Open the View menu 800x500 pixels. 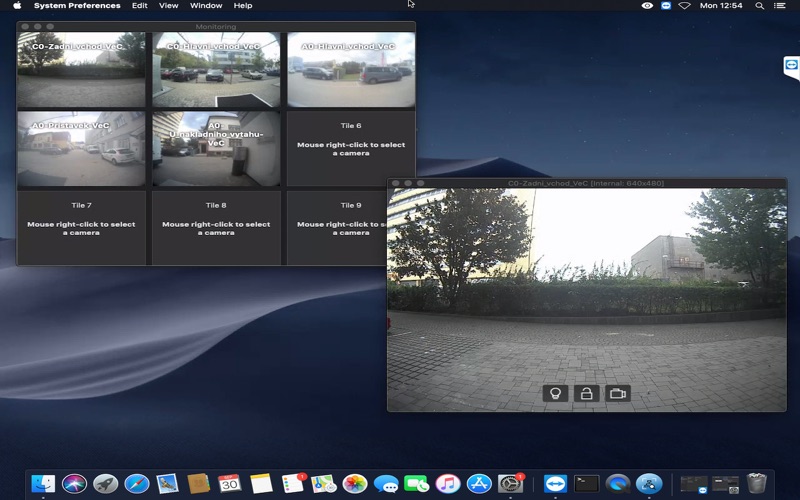coord(168,6)
